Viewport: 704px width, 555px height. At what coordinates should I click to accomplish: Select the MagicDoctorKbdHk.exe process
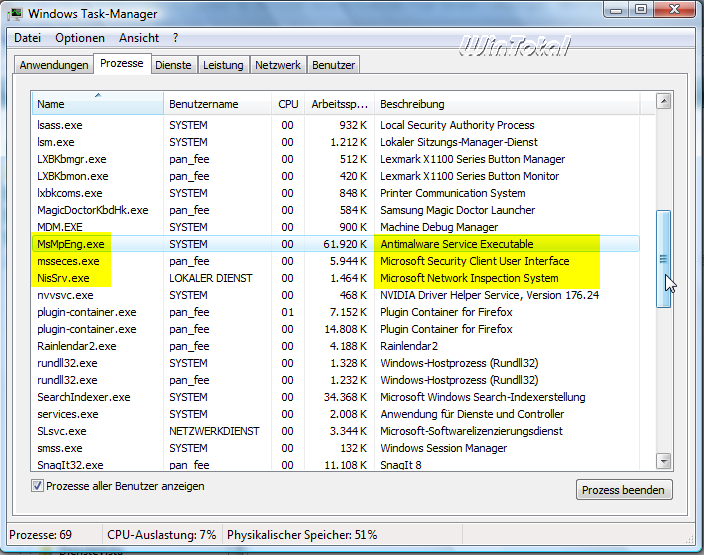coord(336,211)
